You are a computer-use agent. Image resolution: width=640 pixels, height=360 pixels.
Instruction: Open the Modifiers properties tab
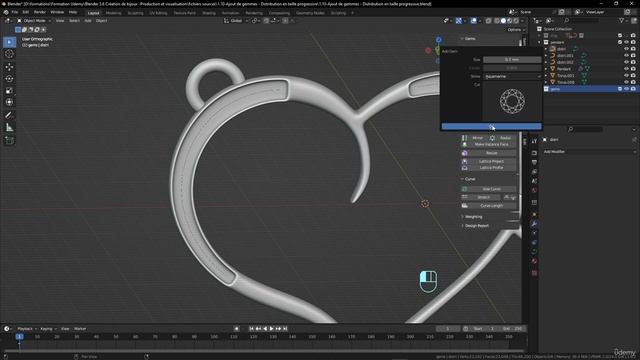click(534, 224)
